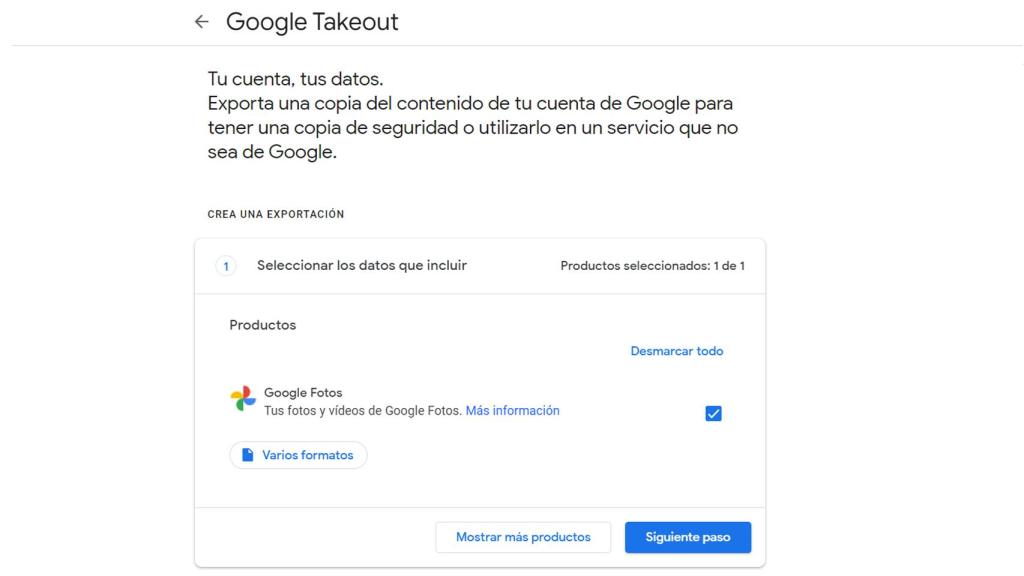Click the blue checkmark icon beside Google Fotos

click(712, 412)
